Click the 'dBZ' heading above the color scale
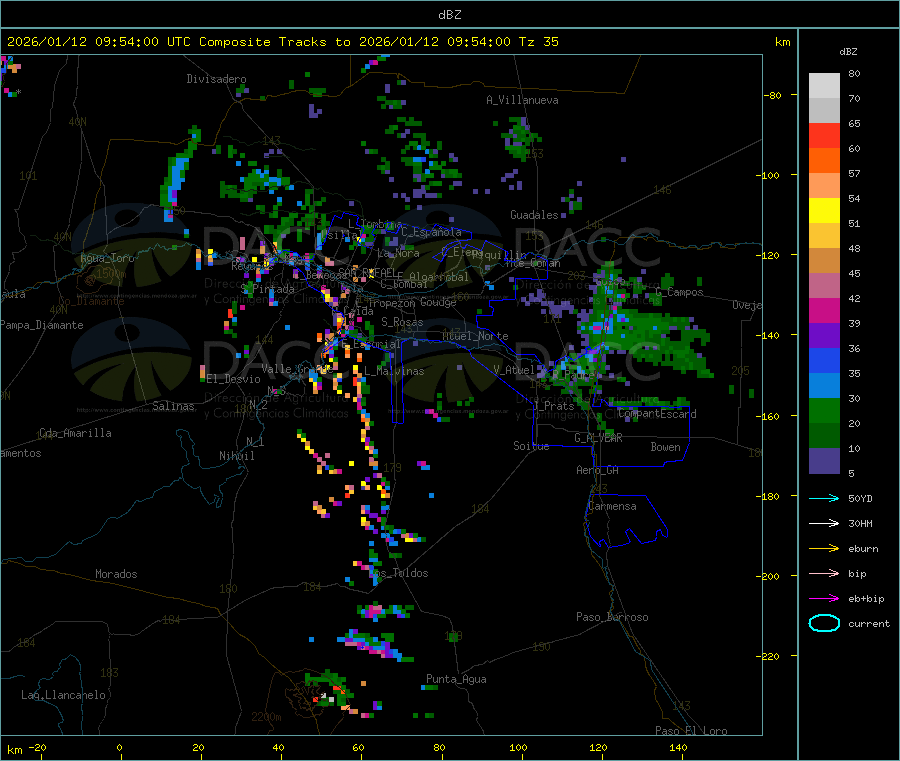The height and width of the screenshot is (761, 900). (x=848, y=52)
